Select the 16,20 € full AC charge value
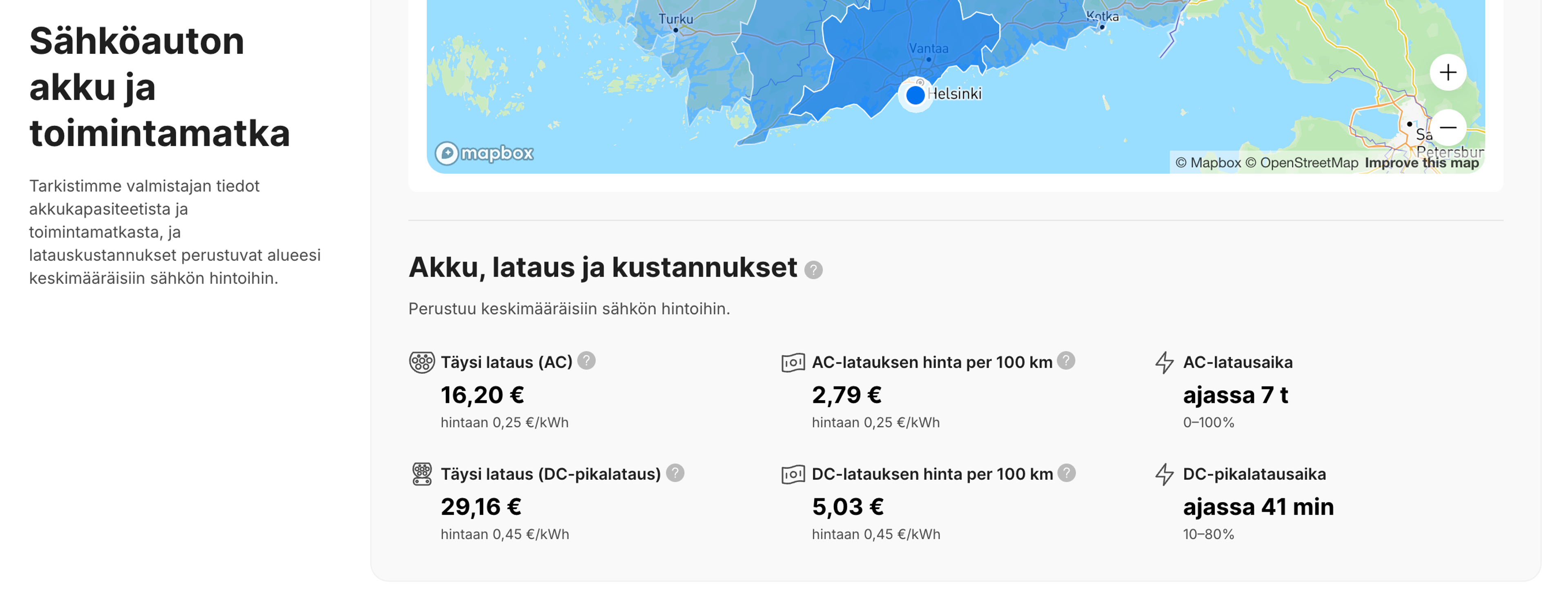The width and height of the screenshot is (1568, 605). point(482,395)
